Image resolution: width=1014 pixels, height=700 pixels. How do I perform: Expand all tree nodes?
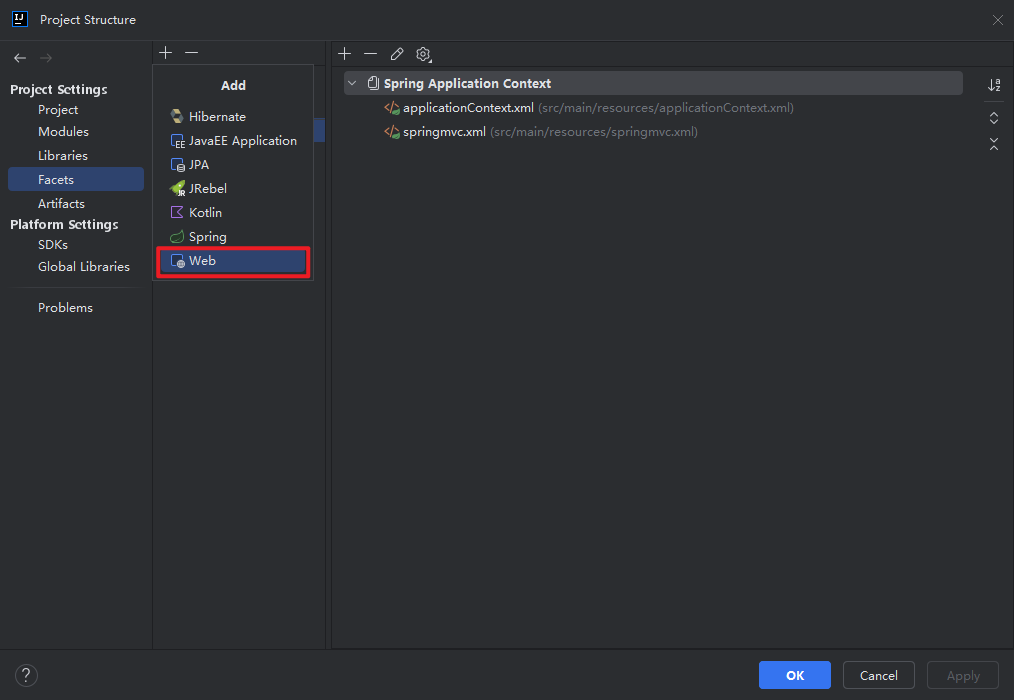pyautogui.click(x=994, y=118)
